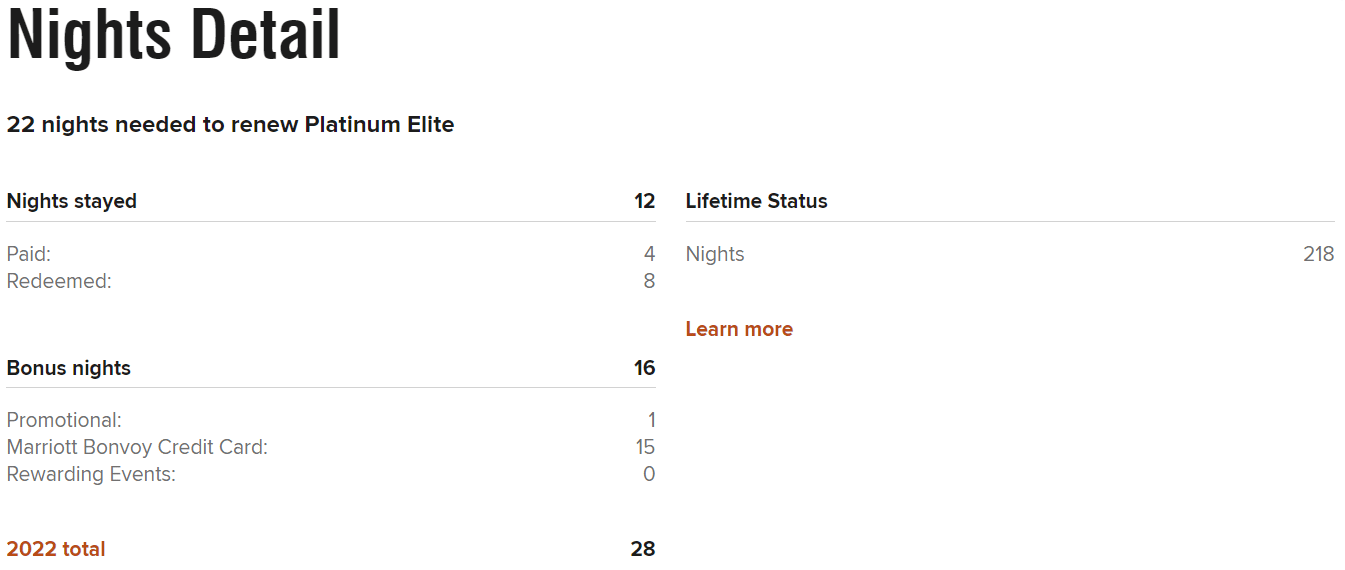Click the Rewarding Events label
Screen dimensions: 1345x570
click(91, 474)
